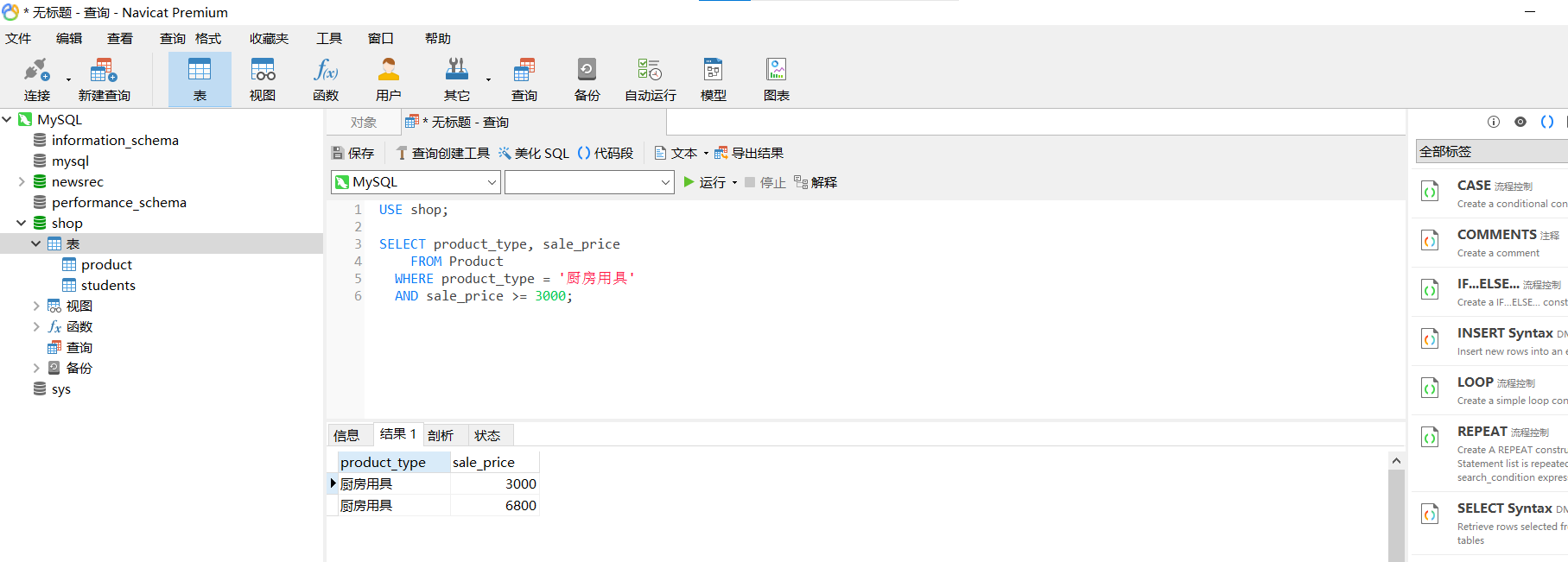Expand the 备份 (Backups) node under shop

click(x=36, y=368)
